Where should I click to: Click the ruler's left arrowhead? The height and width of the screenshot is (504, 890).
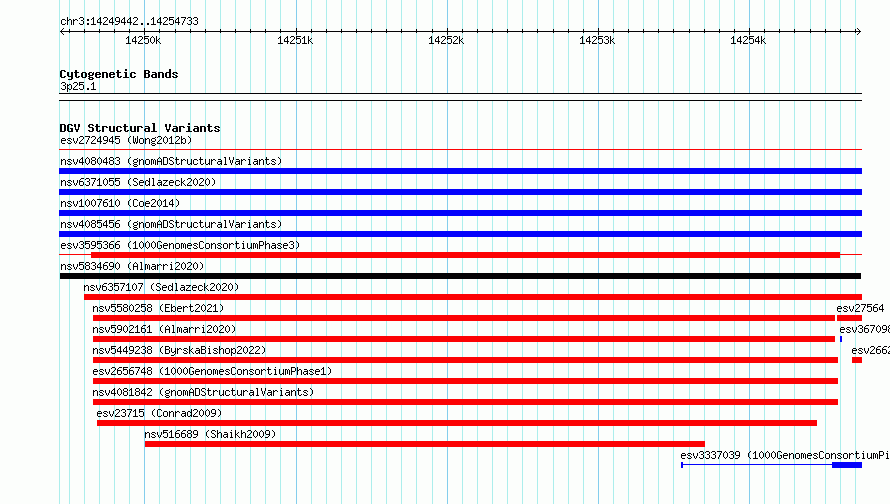coord(63,31)
